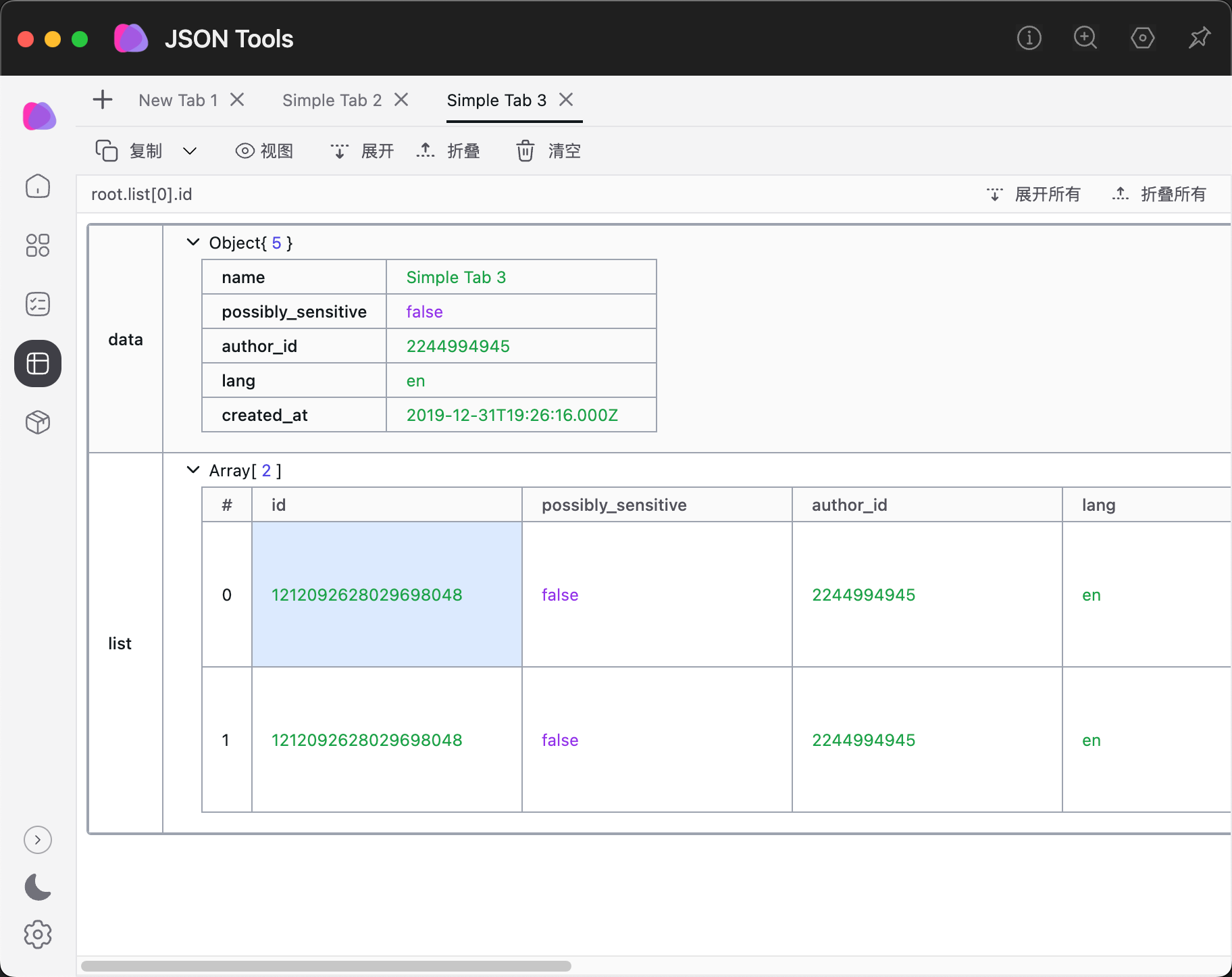Close New Tab 1

point(237,100)
